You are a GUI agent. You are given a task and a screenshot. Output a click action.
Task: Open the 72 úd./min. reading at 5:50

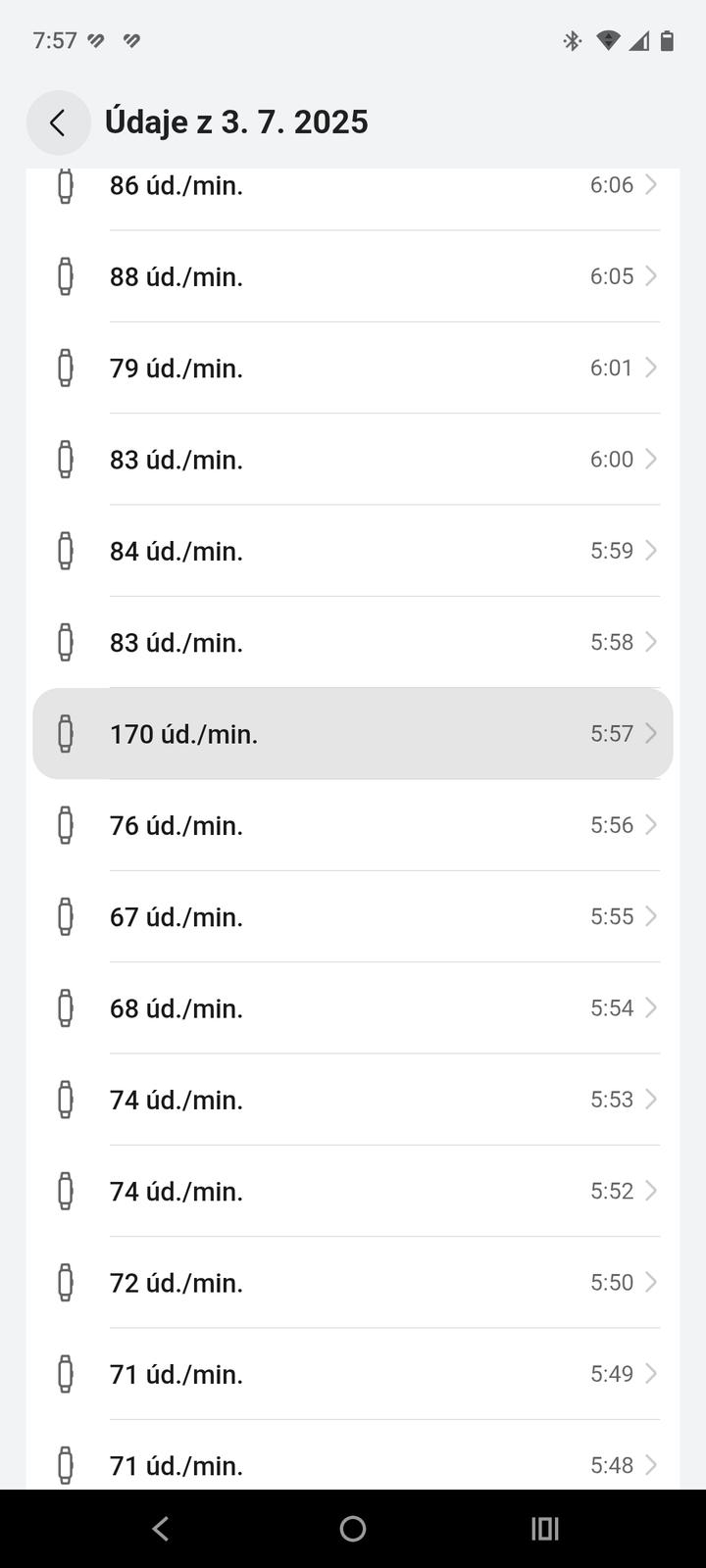(x=353, y=1283)
